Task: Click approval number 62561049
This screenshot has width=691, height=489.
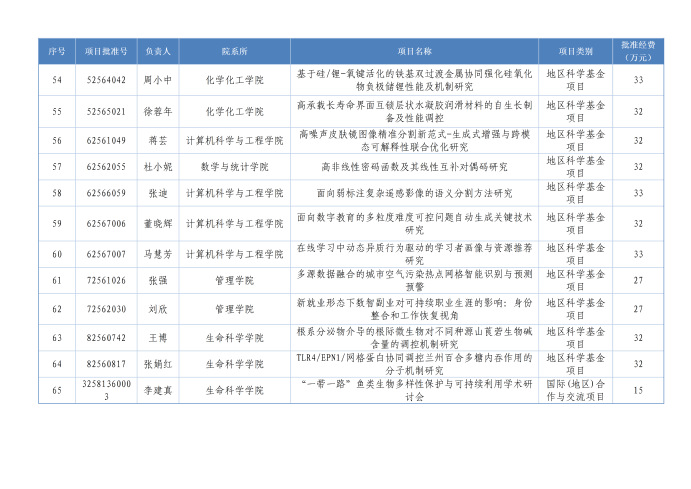Action: click(106, 140)
